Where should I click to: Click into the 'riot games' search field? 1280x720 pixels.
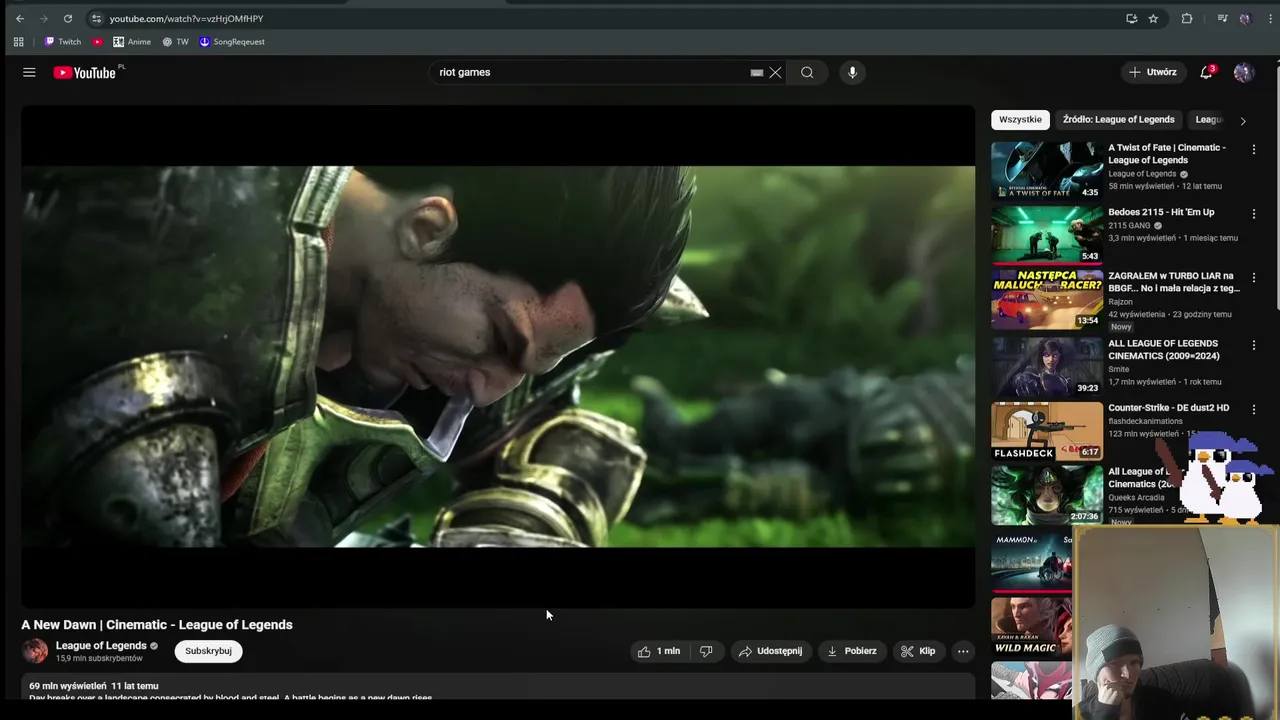(590, 72)
